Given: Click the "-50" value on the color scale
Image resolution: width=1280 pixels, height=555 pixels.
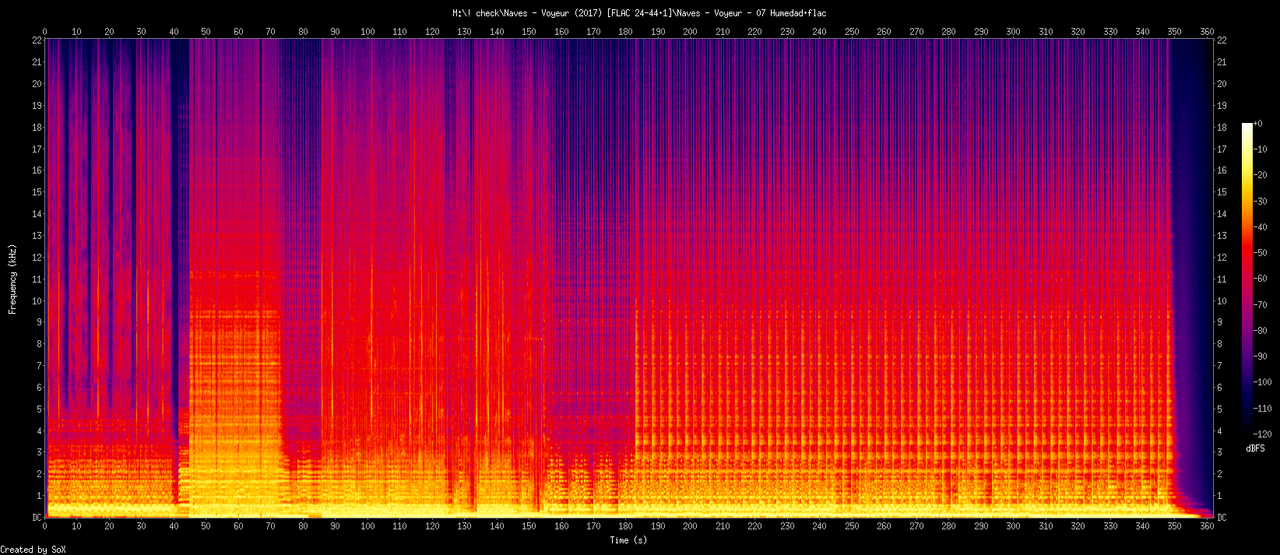Looking at the screenshot, I should coord(1261,253).
